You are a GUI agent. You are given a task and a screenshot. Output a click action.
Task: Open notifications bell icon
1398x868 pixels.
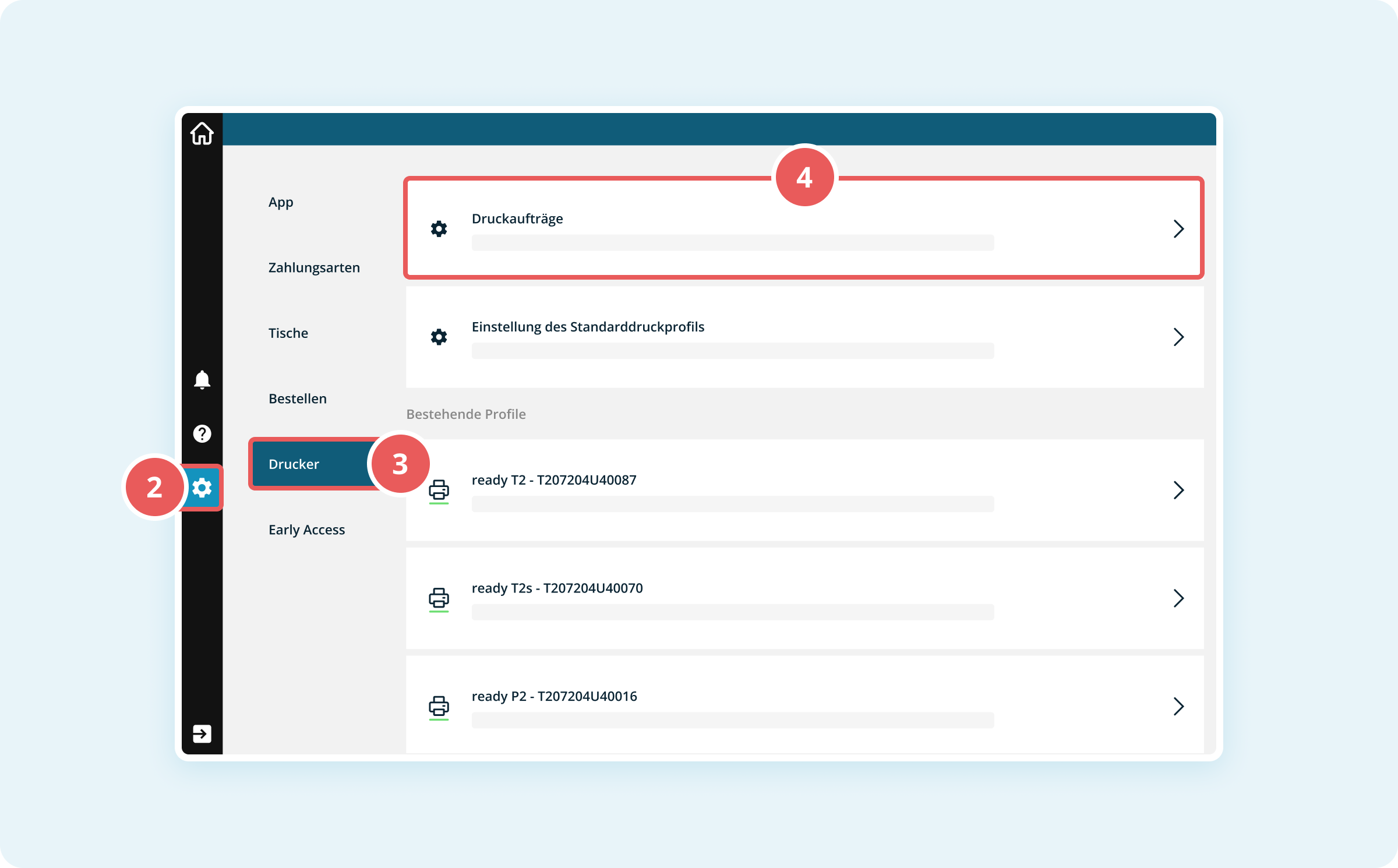[202, 380]
